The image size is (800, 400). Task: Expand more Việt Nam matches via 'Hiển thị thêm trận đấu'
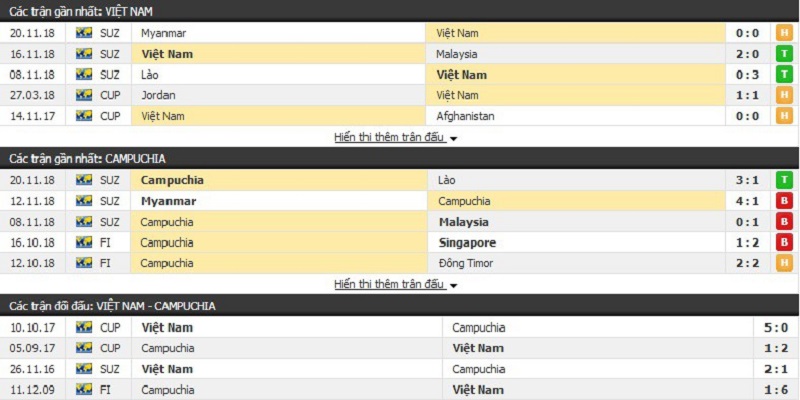(389, 137)
